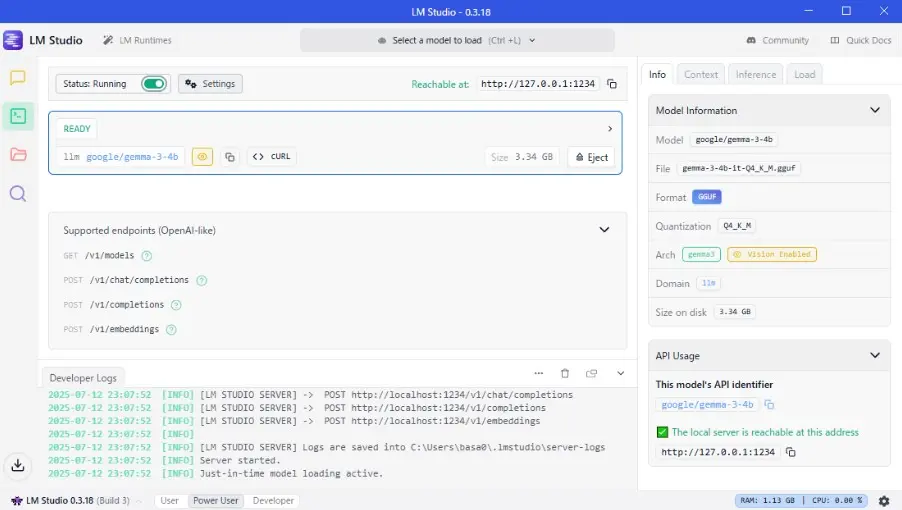Viewport: 902px width, 510px height.
Task: Collapse Supported endpoints section
Action: click(x=604, y=230)
